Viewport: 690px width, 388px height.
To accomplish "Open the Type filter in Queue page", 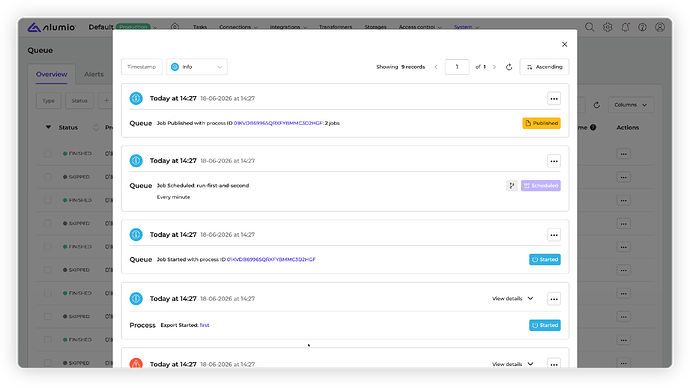I will (x=48, y=101).
